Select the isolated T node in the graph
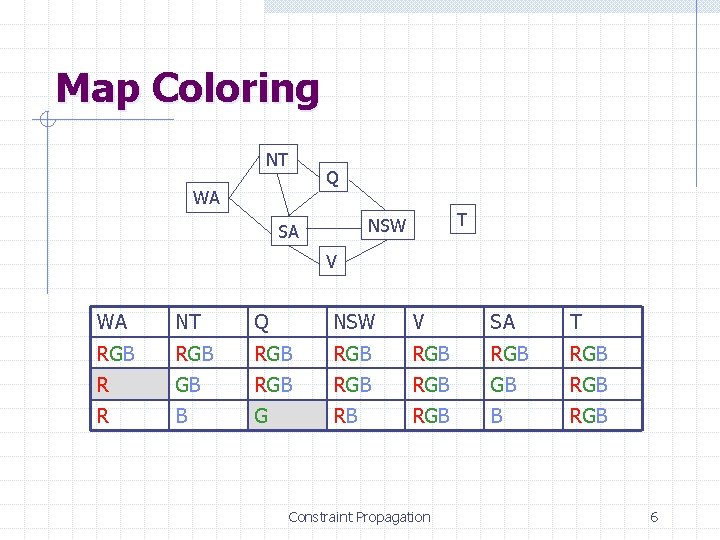 pyautogui.click(x=462, y=219)
